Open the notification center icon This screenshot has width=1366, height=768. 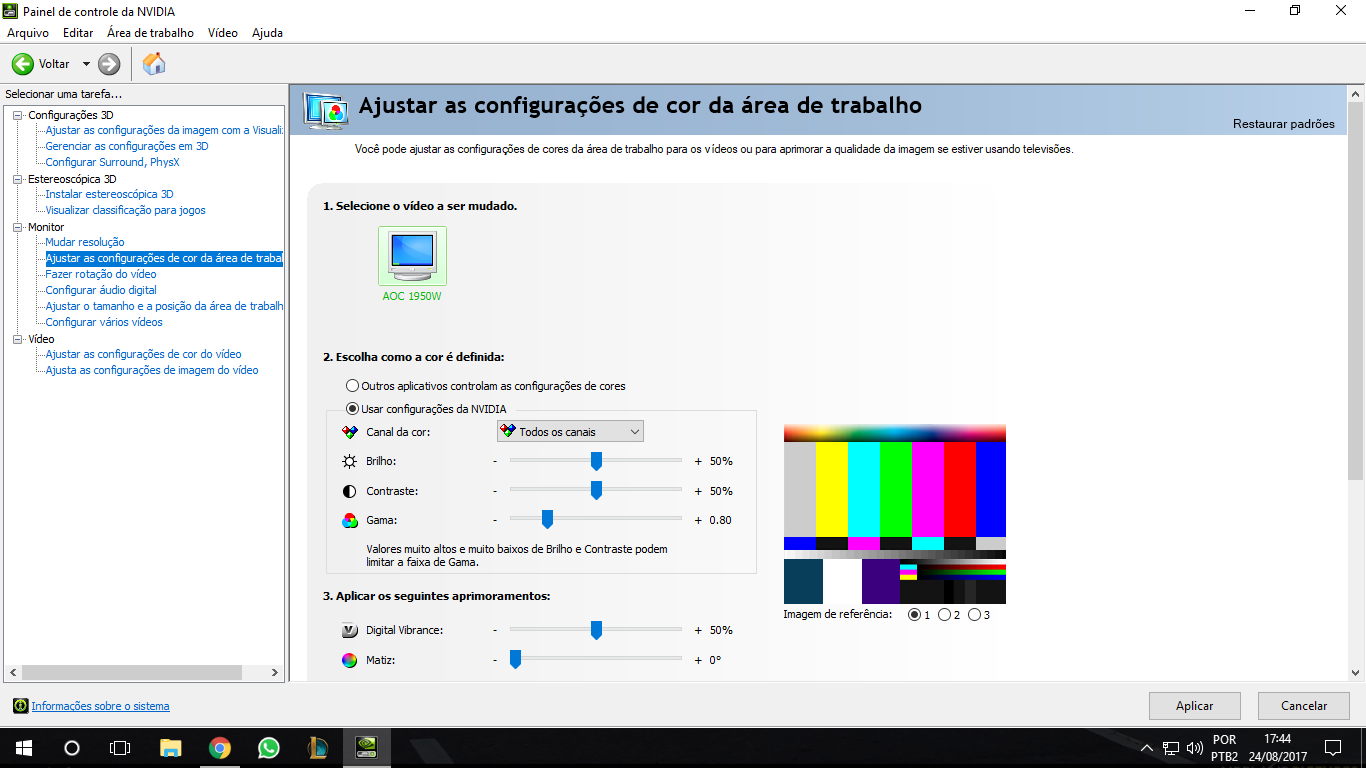[x=1332, y=748]
